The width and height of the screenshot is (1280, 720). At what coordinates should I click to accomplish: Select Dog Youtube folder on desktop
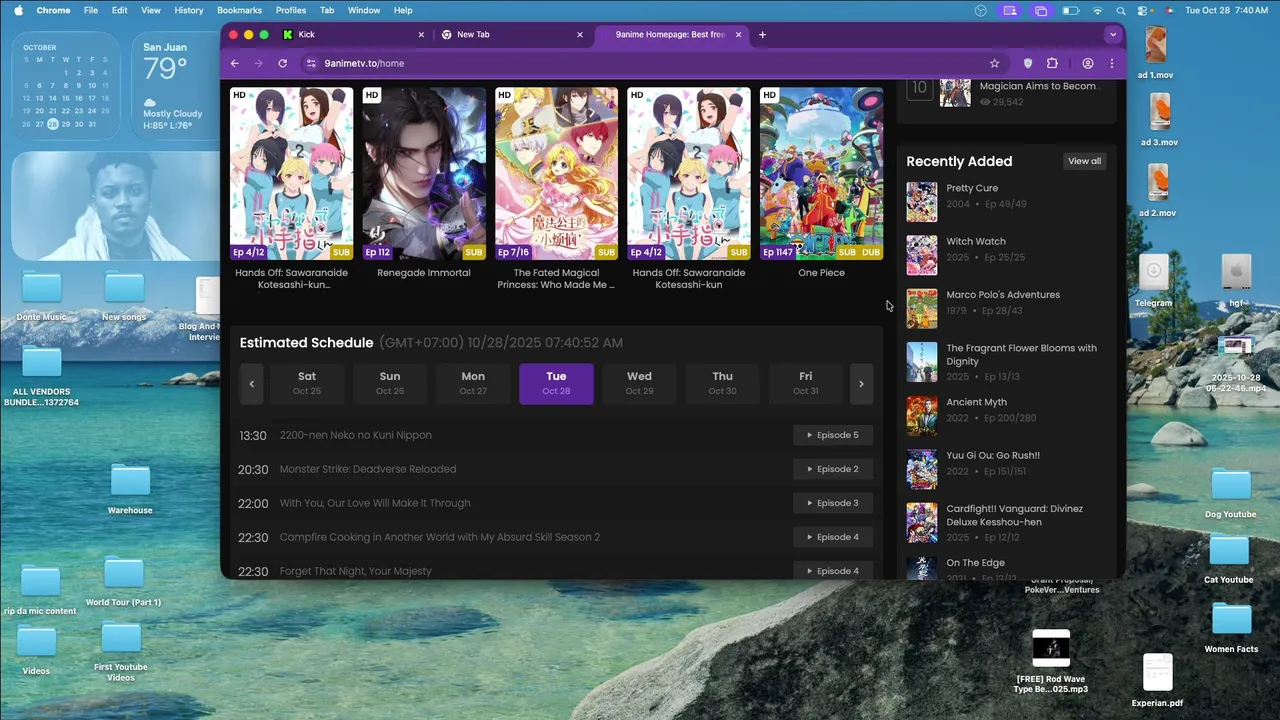(1231, 494)
